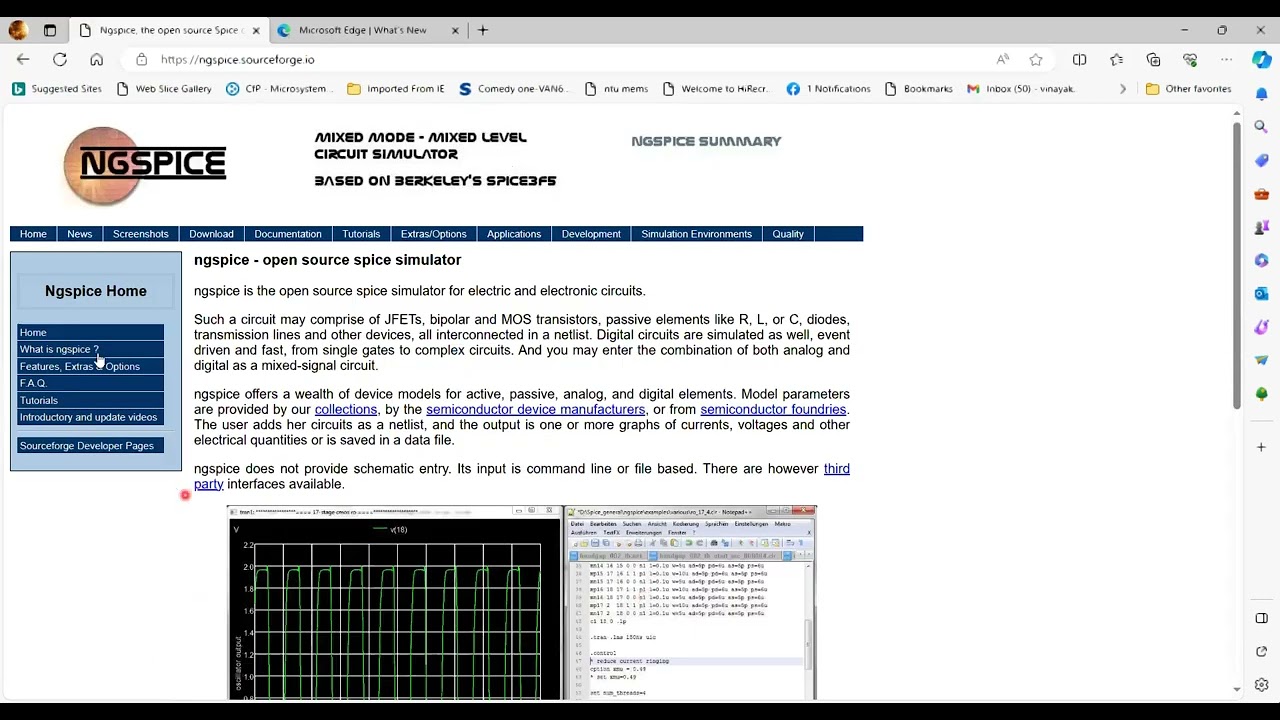The height and width of the screenshot is (720, 1280).
Task: Open the Welcome to HiRecr bookmark
Action: pyautogui.click(x=715, y=89)
